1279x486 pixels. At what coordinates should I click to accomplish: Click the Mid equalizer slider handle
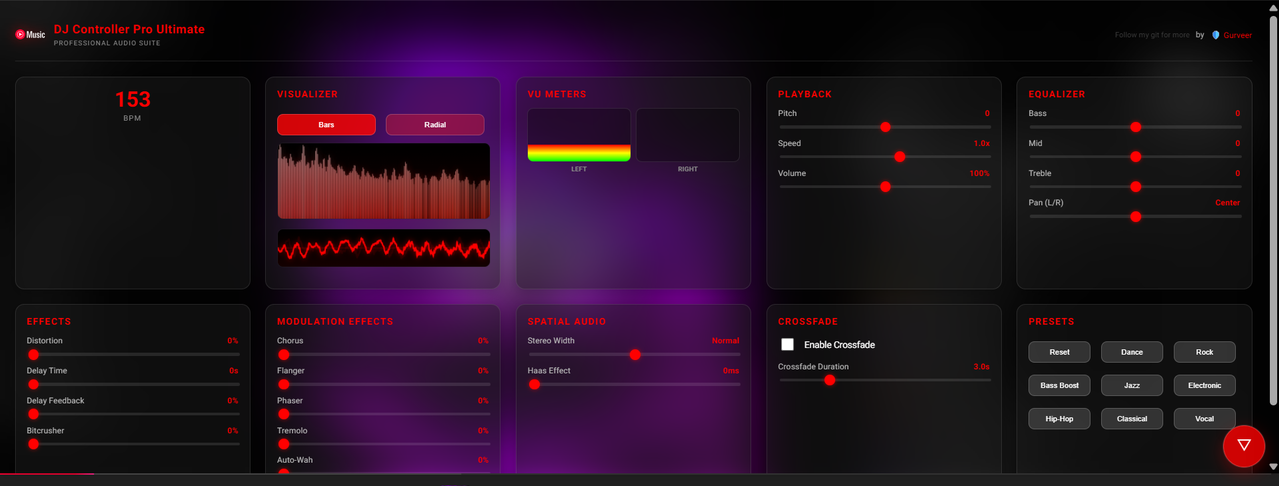point(1135,157)
